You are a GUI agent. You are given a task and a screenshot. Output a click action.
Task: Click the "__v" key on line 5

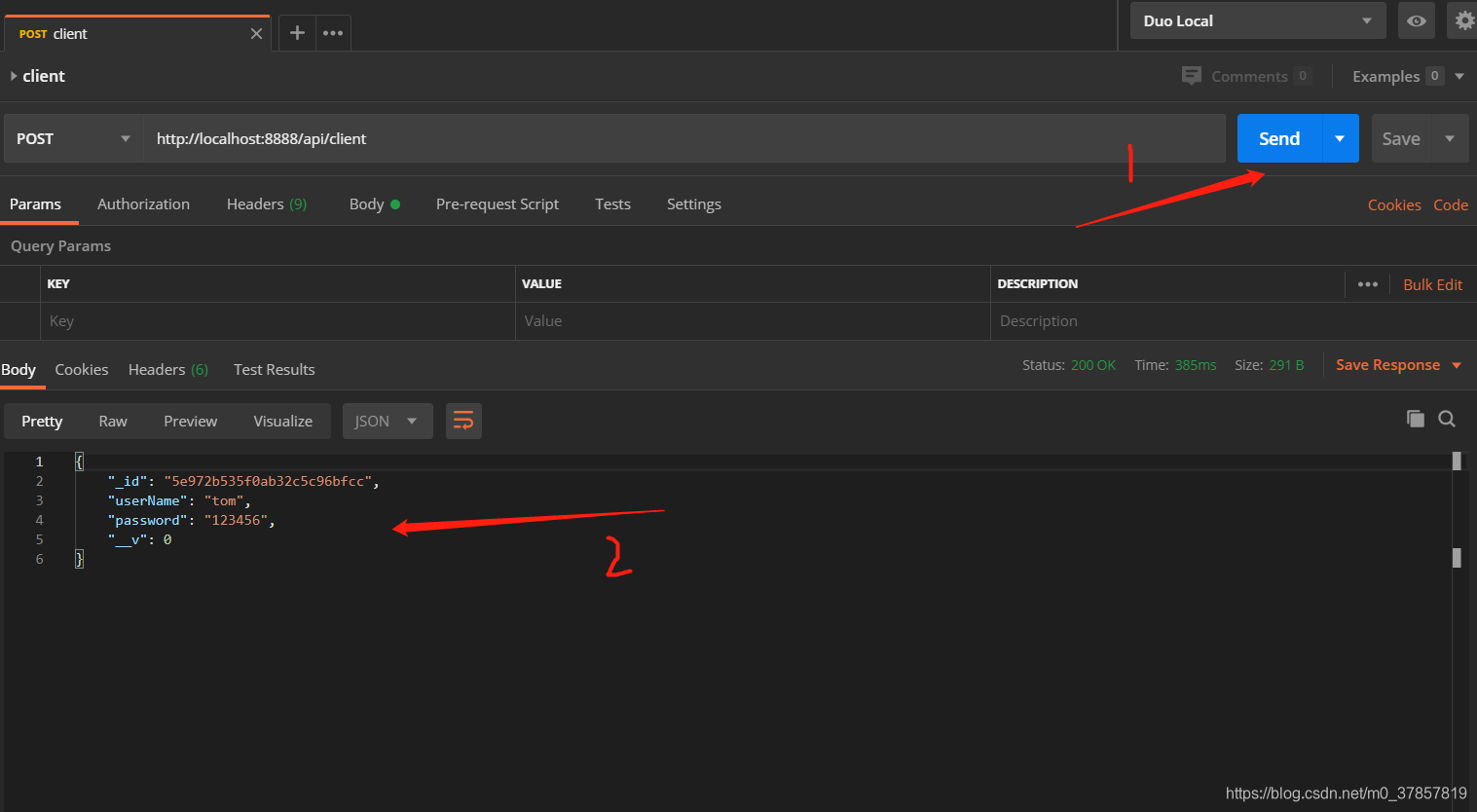tap(128, 539)
